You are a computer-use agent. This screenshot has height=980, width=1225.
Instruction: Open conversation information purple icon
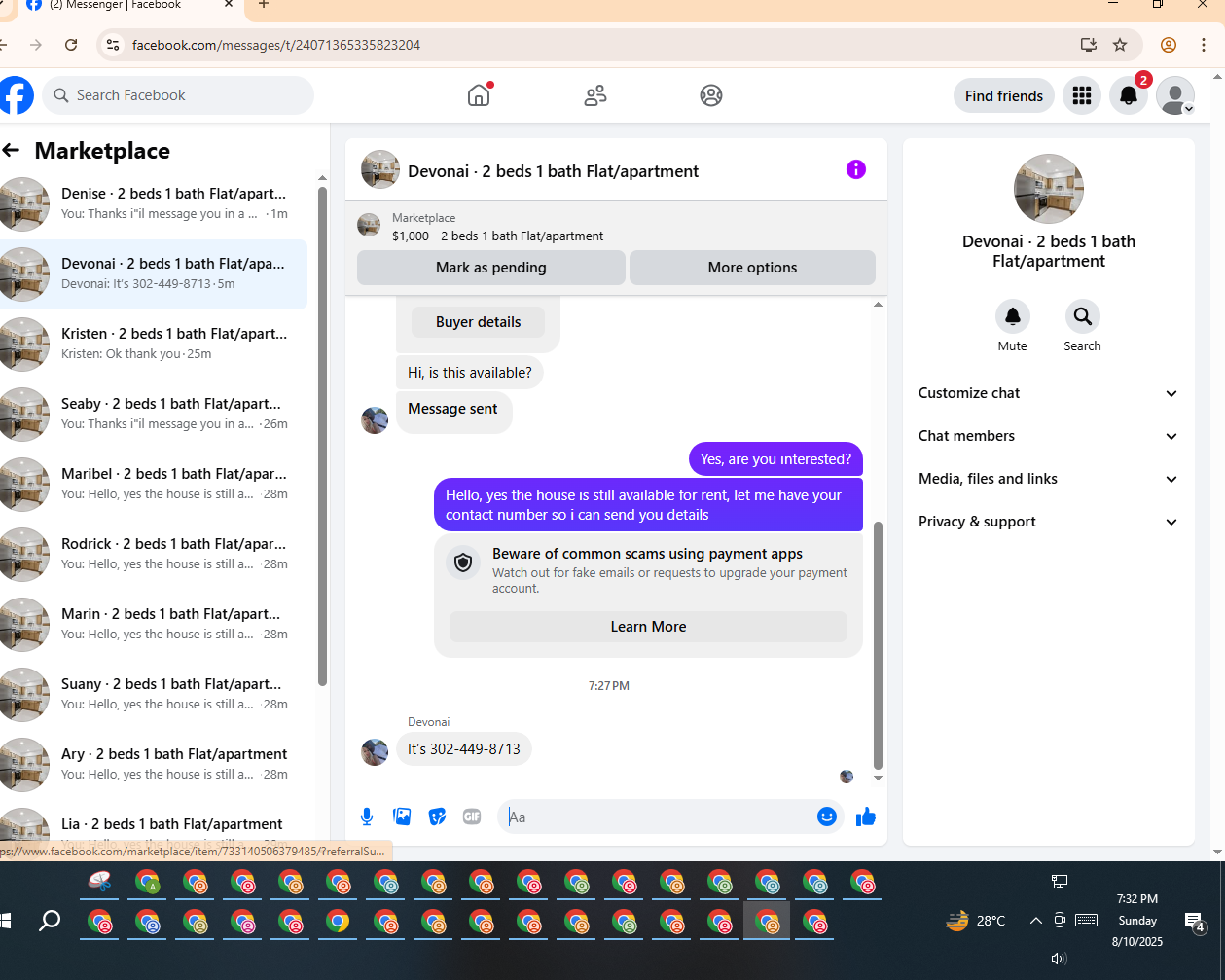pos(856,169)
